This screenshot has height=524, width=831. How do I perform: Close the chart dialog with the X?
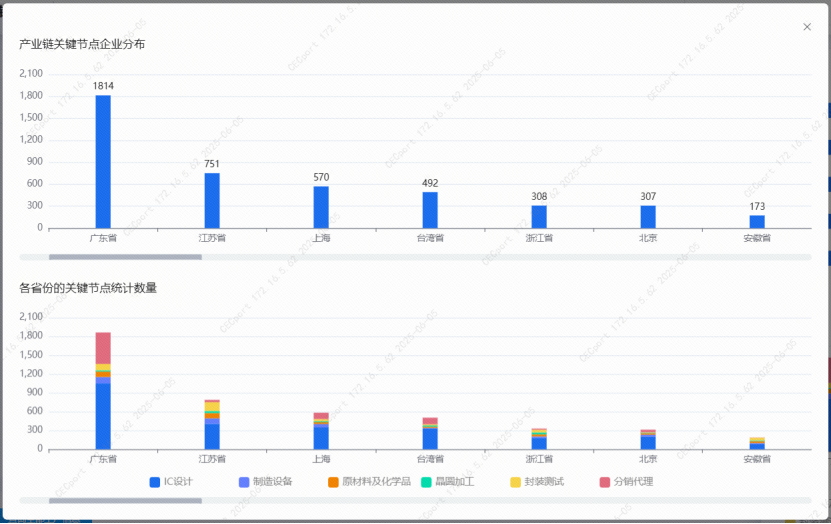tap(807, 27)
